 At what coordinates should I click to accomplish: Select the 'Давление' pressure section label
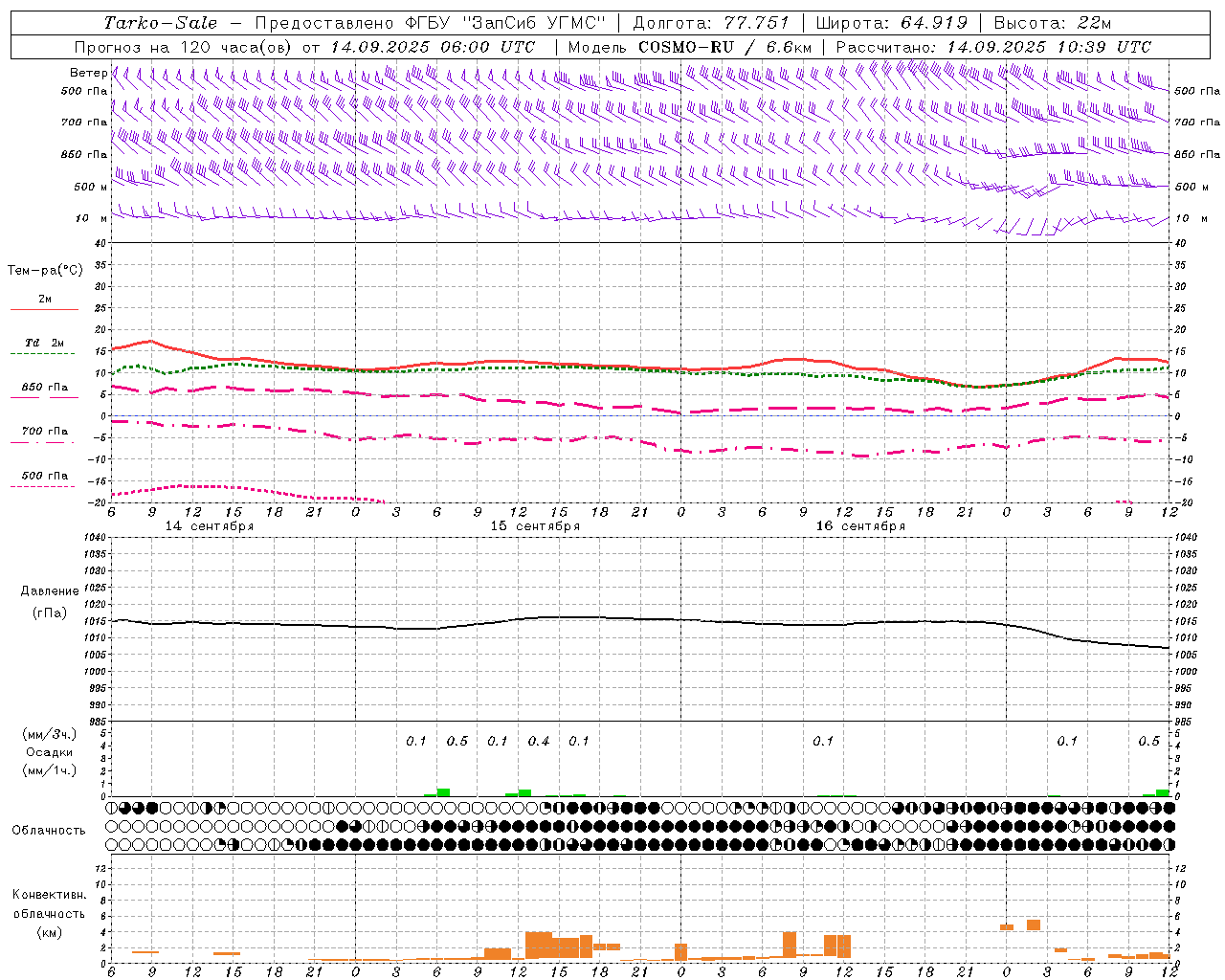click(50, 591)
